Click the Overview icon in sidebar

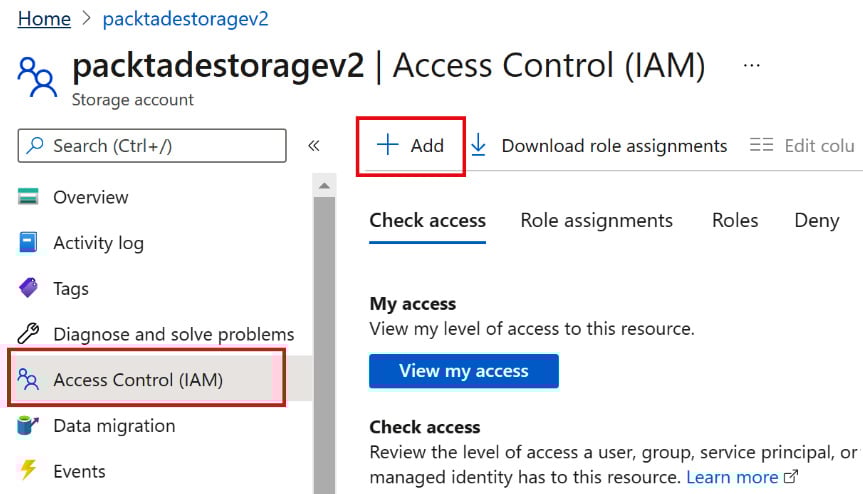[28, 197]
